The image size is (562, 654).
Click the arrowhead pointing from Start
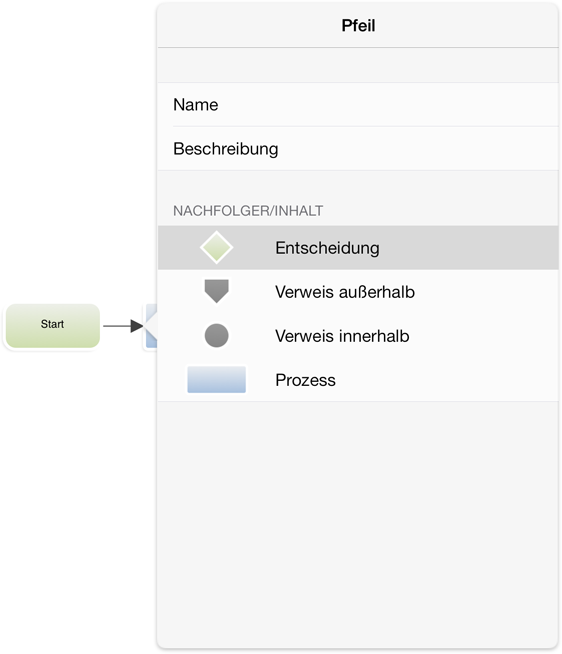click(x=137, y=326)
